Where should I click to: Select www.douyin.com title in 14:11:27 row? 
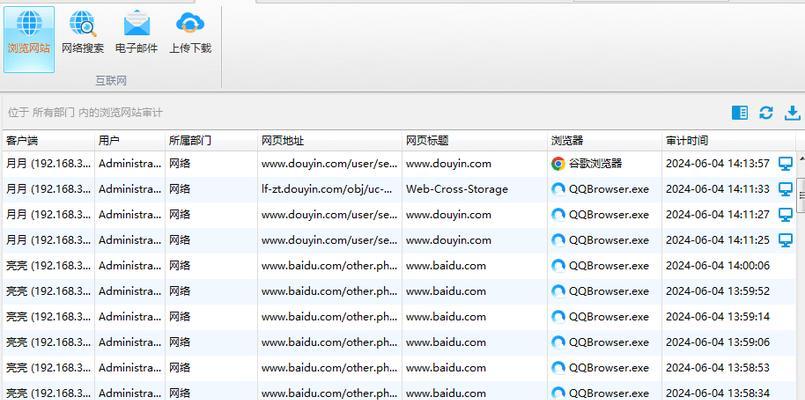click(448, 215)
